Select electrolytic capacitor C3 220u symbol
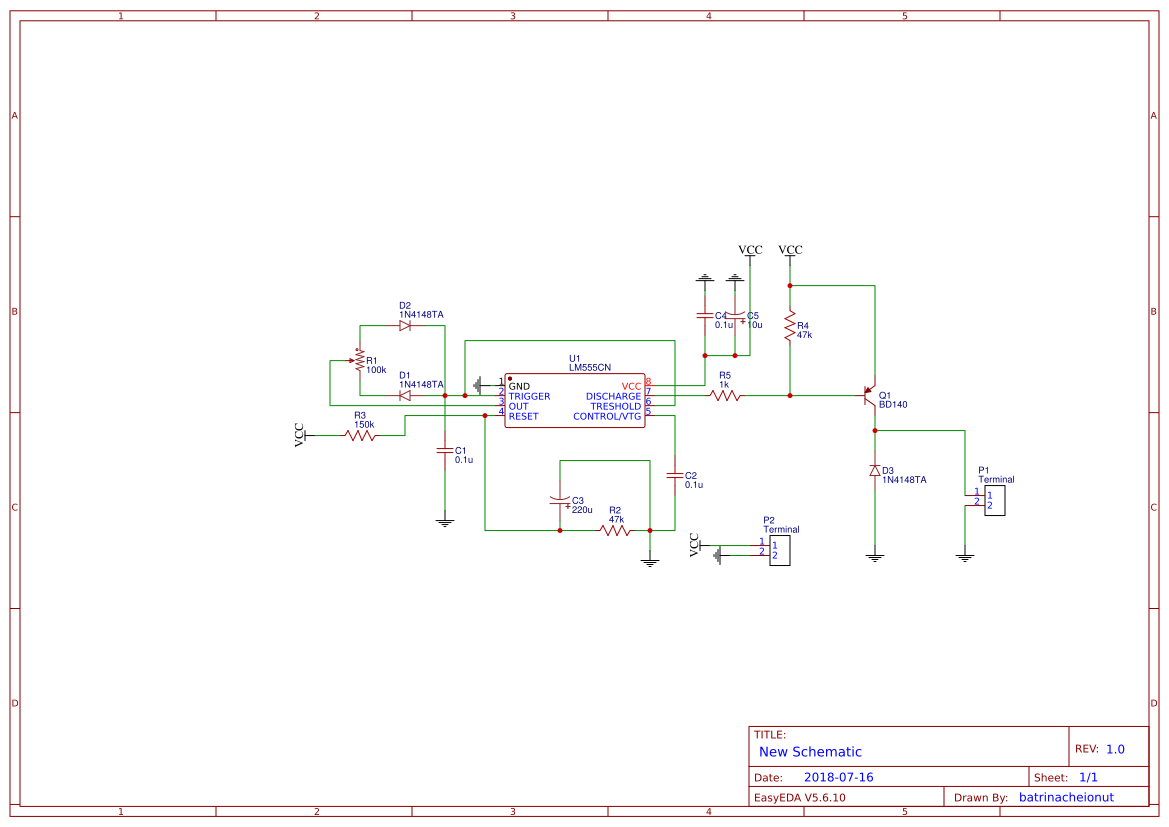The height and width of the screenshot is (827, 1169). pyautogui.click(x=560, y=500)
